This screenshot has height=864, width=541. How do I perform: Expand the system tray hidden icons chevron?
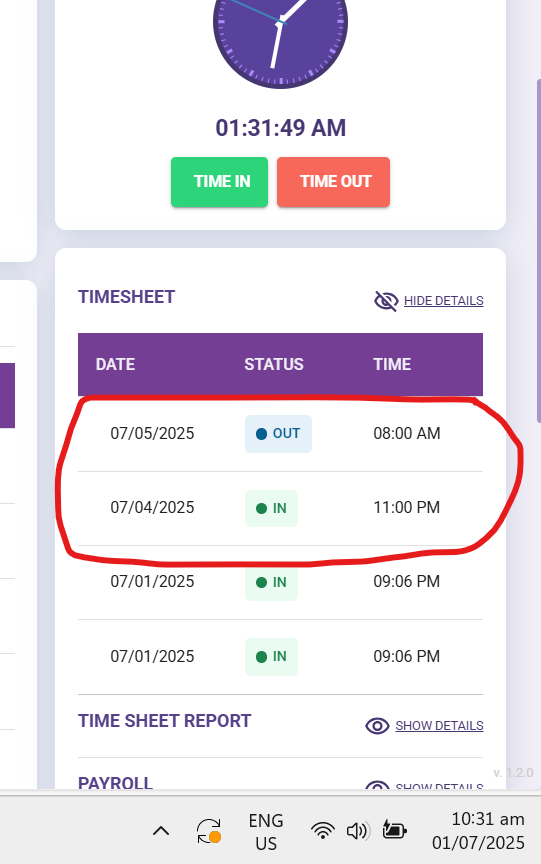161,831
